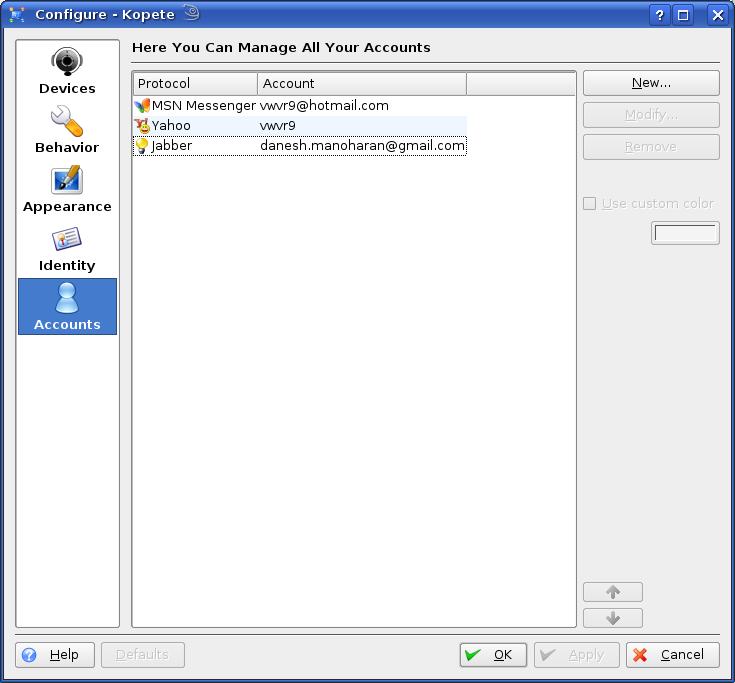
Task: Sort by the Account column header
Action: tap(361, 83)
